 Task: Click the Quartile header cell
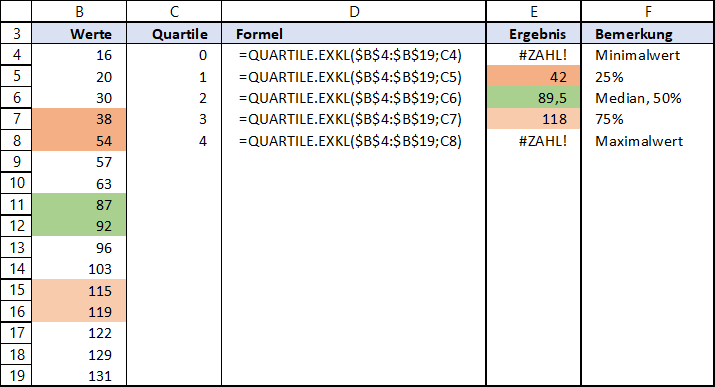tap(174, 34)
